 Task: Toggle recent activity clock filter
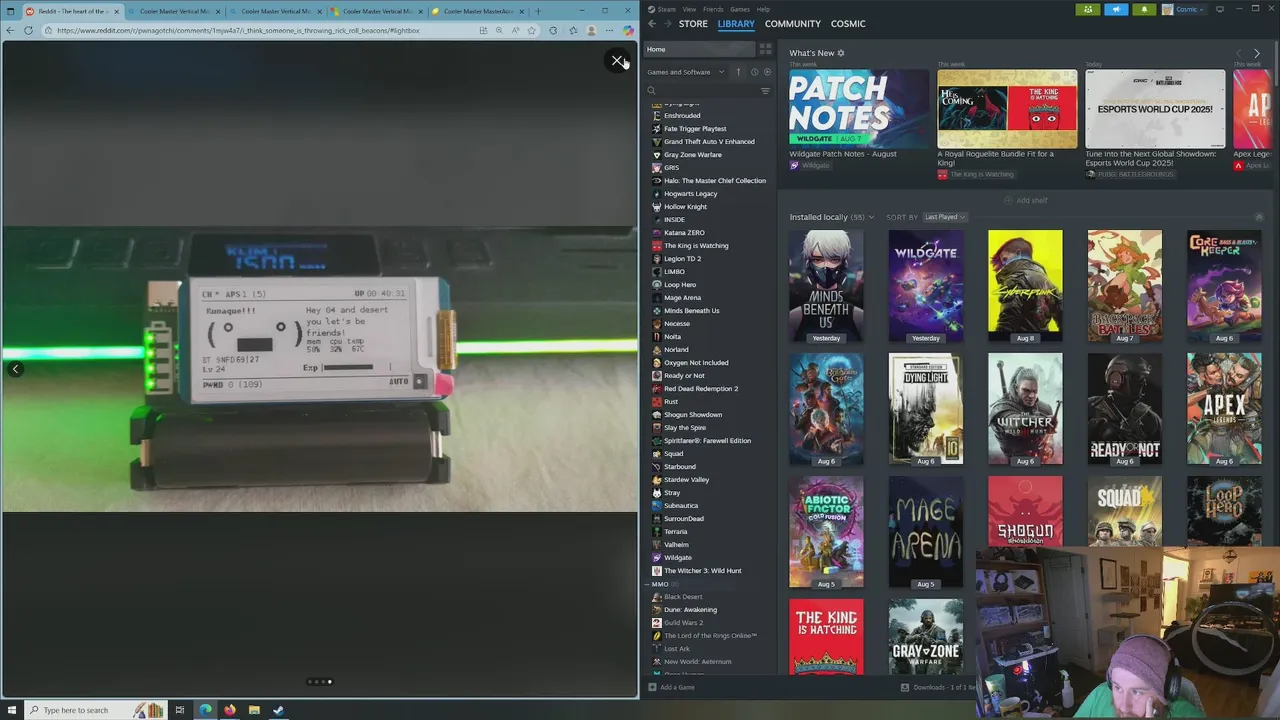(754, 72)
